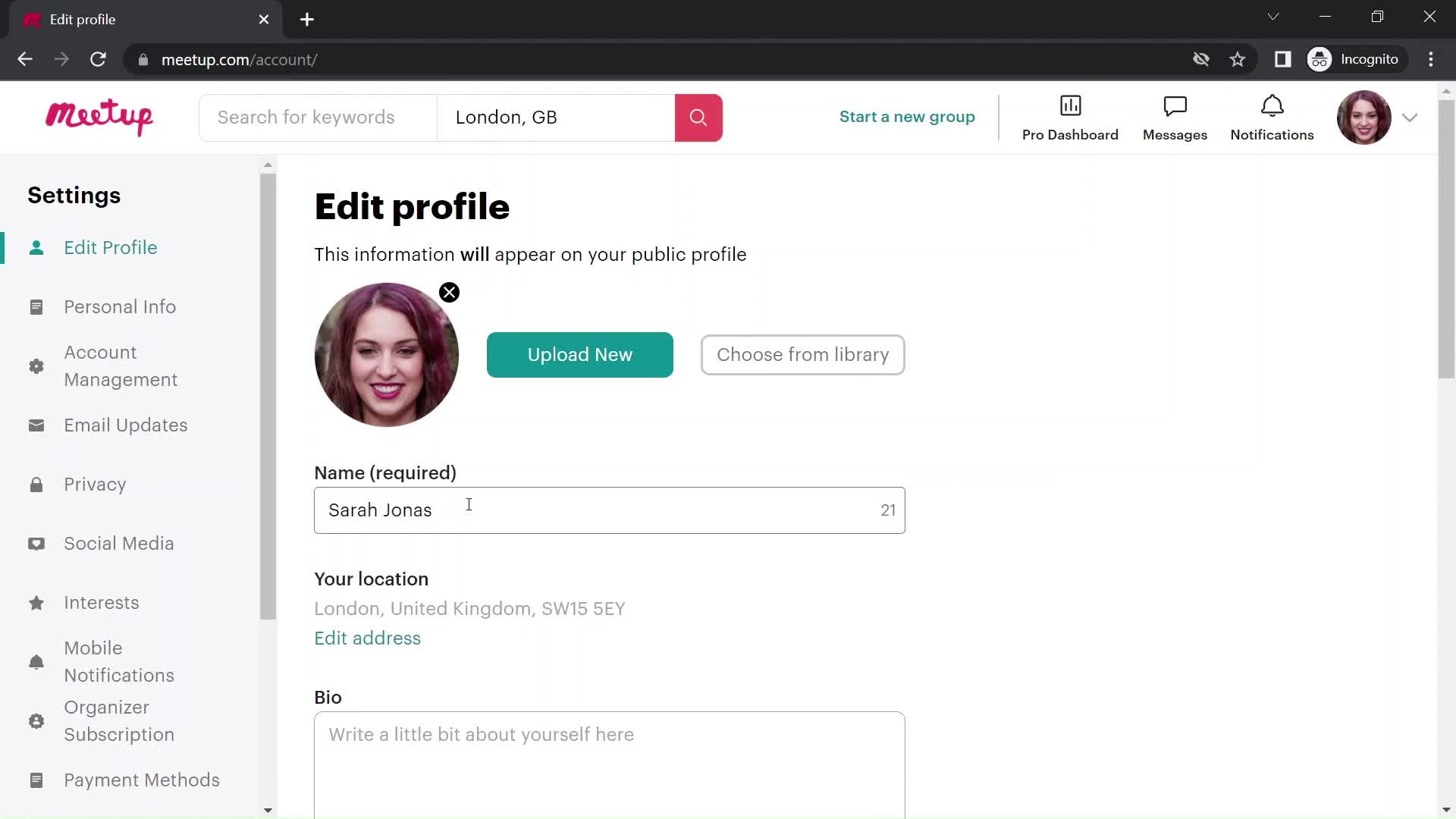1456x819 pixels.
Task: Expand account management settings
Action: [120, 366]
